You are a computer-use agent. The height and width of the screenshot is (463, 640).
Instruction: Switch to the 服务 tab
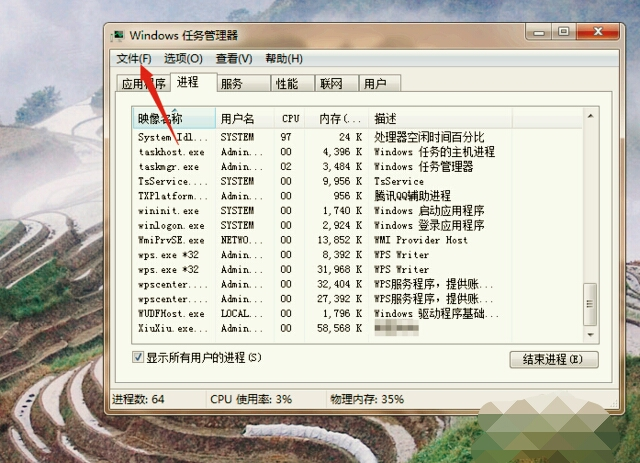click(x=244, y=84)
